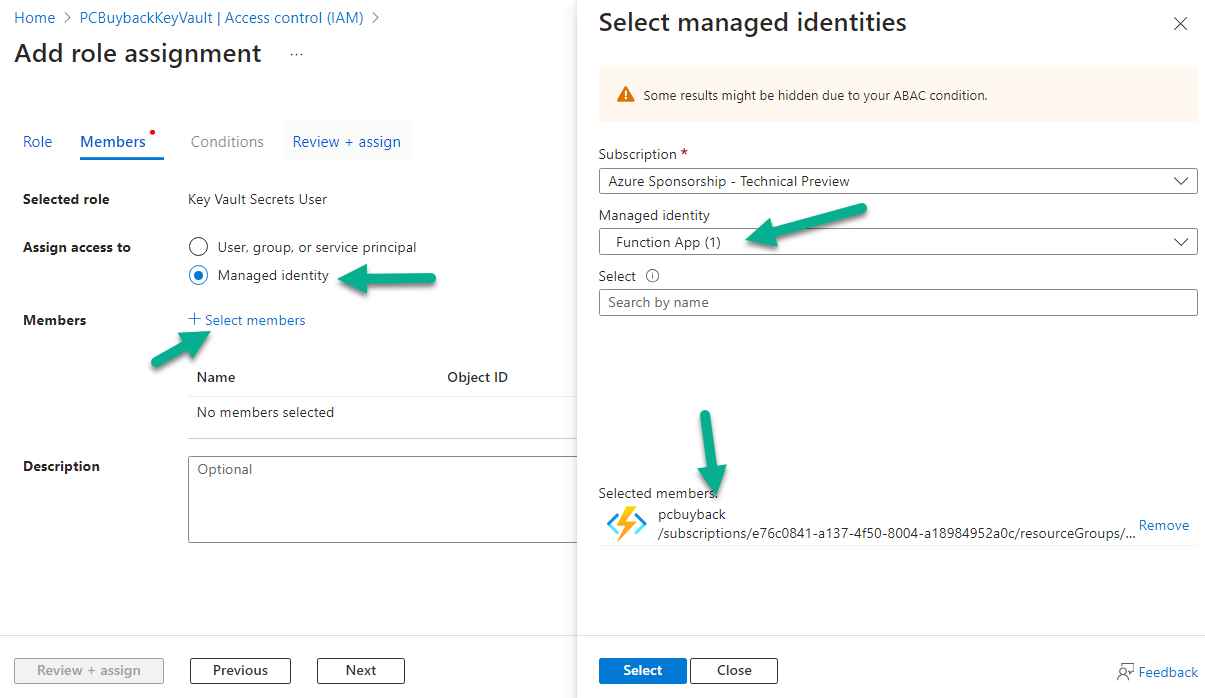Click the plus icon for Select members
This screenshot has width=1205, height=698.
pyautogui.click(x=194, y=319)
